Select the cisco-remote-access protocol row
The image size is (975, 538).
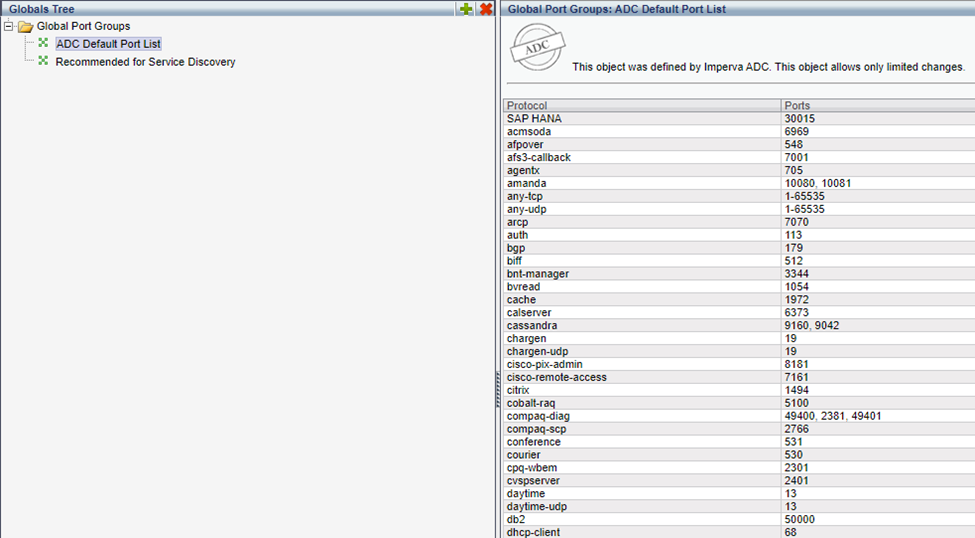(739, 378)
